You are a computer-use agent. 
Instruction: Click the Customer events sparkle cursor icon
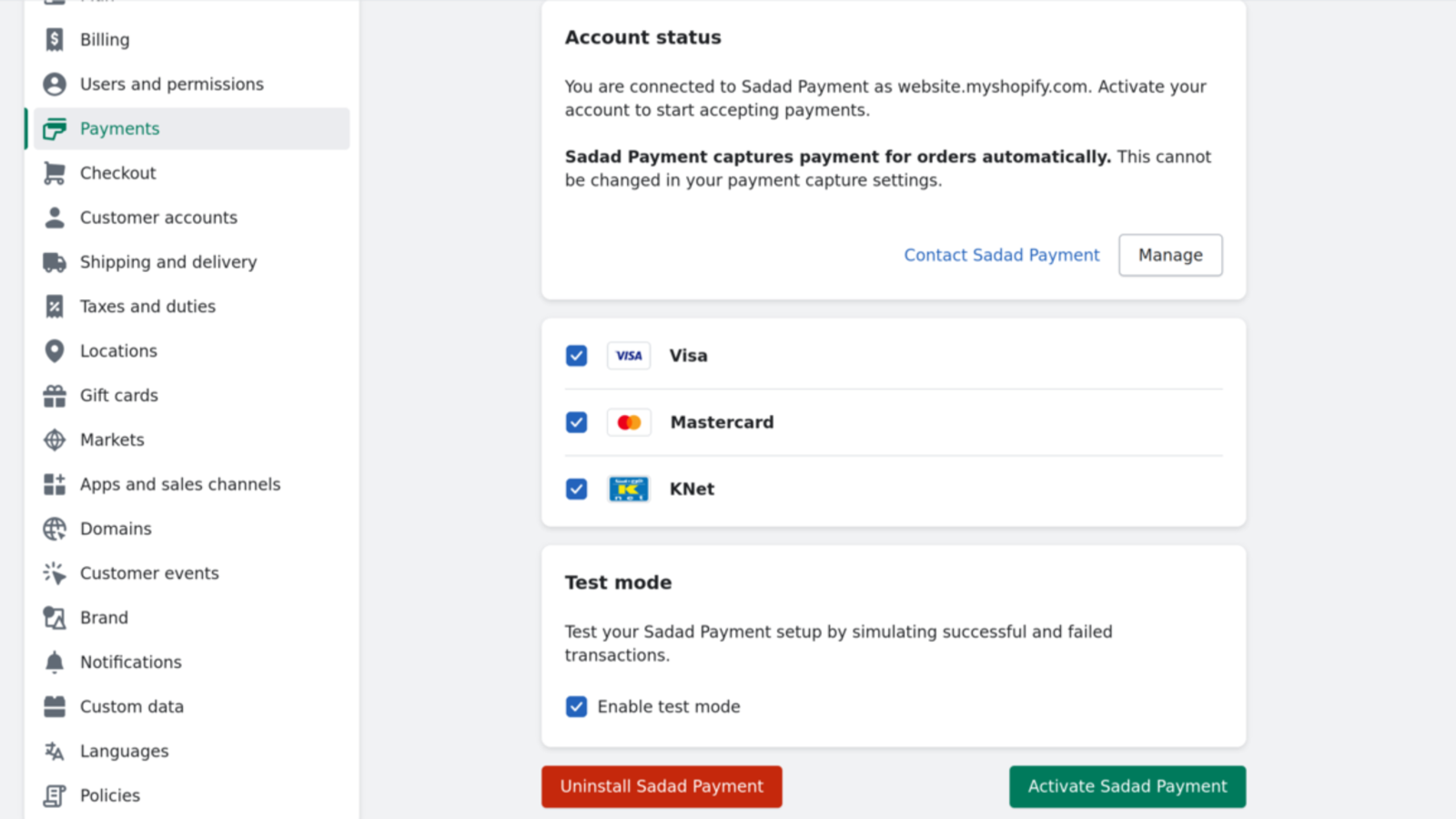(55, 573)
